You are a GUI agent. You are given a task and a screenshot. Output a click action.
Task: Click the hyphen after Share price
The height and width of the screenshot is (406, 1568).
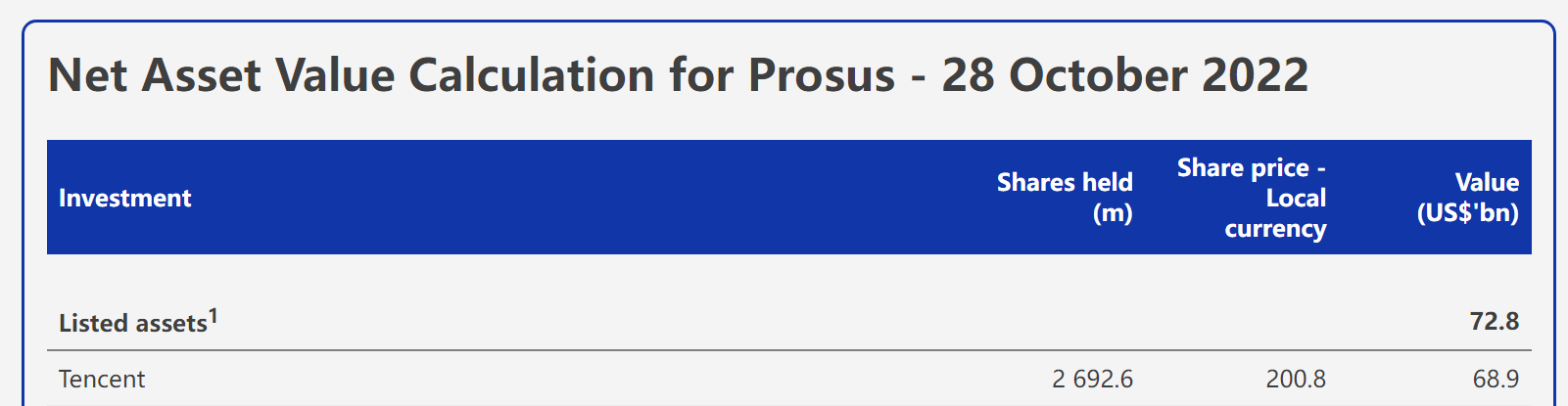[x=1321, y=169]
